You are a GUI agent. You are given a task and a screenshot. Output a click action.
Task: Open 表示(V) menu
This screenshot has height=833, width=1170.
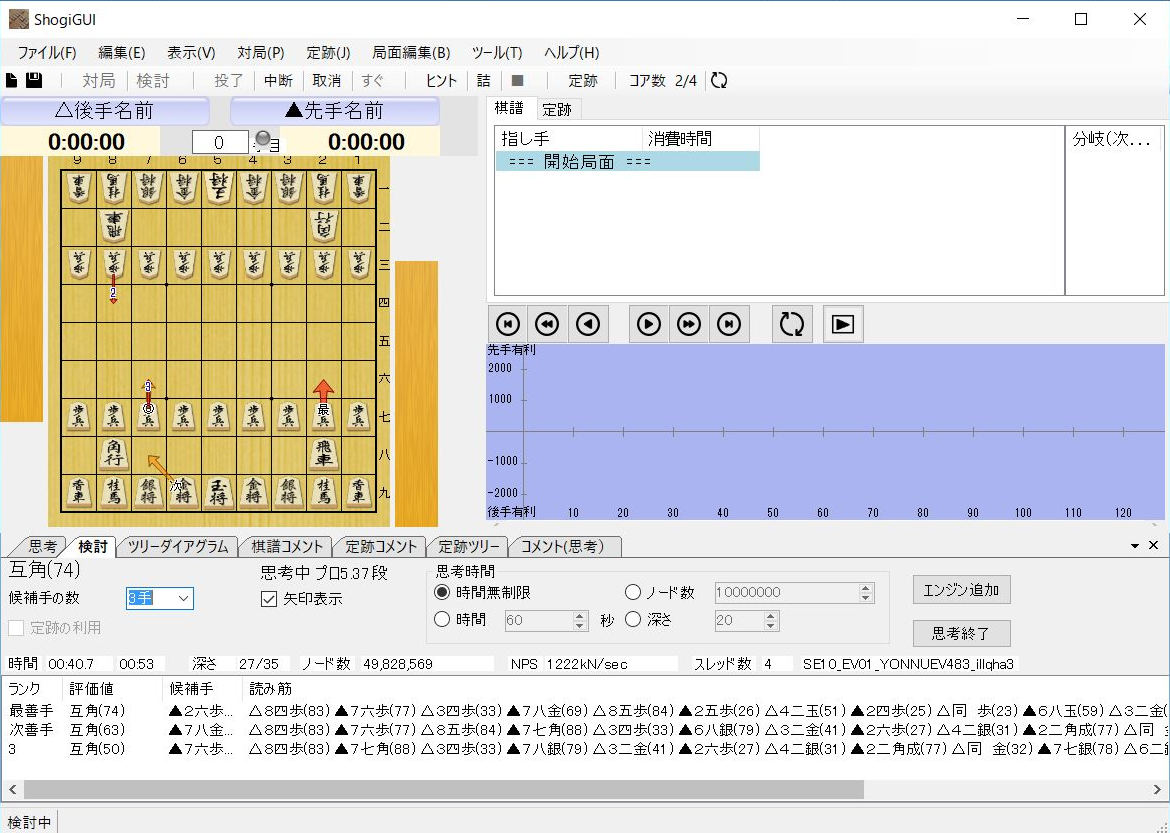(191, 53)
